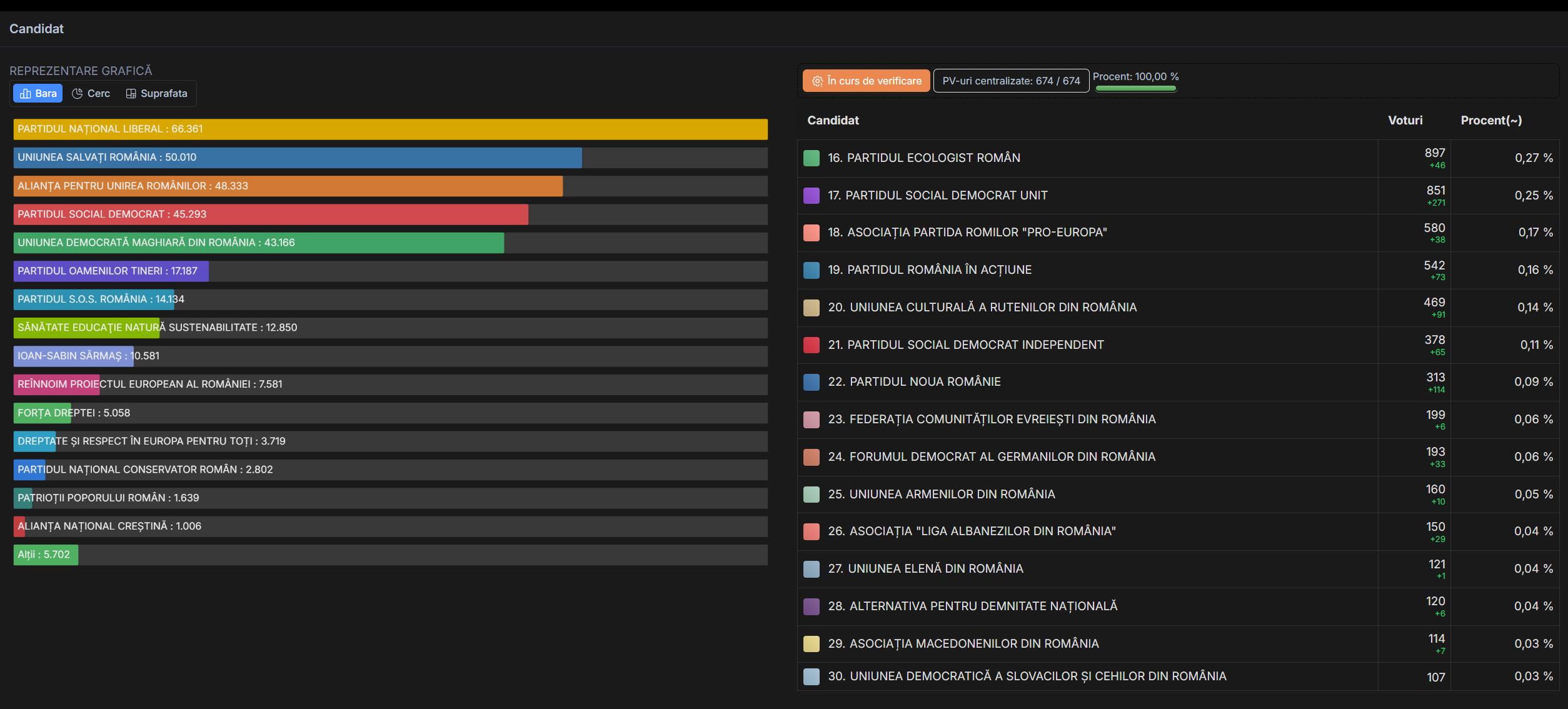The image size is (1568, 709).
Task: Click the PV-uri centralizate 674 / 674 badge
Action: pyautogui.click(x=1011, y=81)
